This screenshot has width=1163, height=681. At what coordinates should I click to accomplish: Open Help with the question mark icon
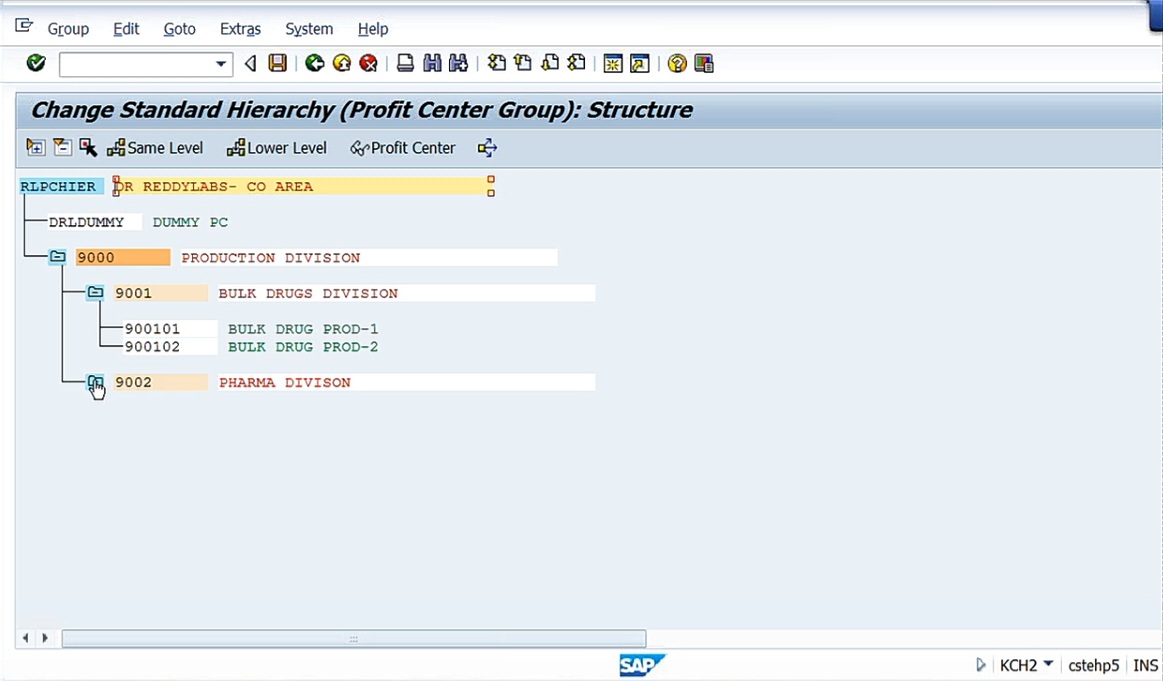676,64
